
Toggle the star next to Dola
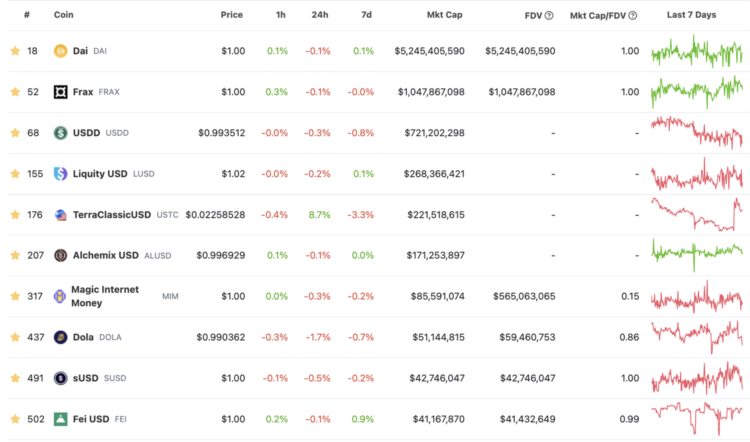14,338
